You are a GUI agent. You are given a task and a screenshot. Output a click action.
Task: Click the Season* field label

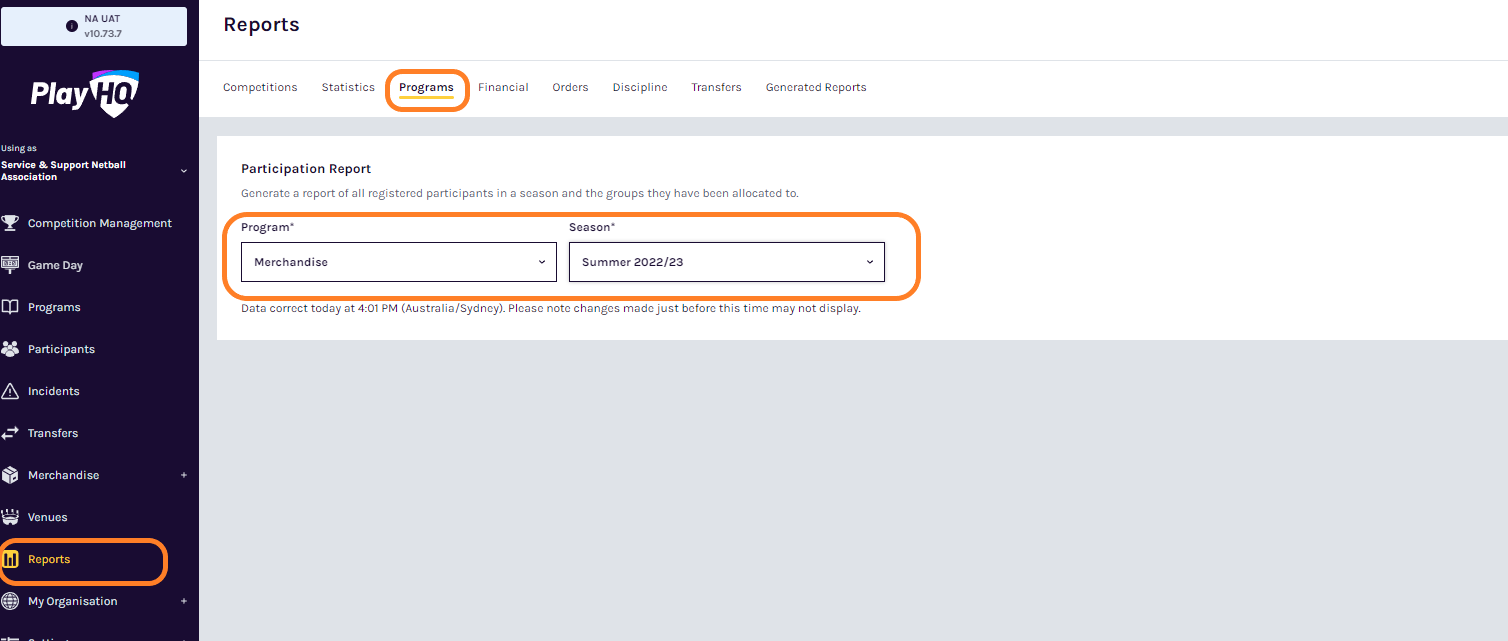592,227
